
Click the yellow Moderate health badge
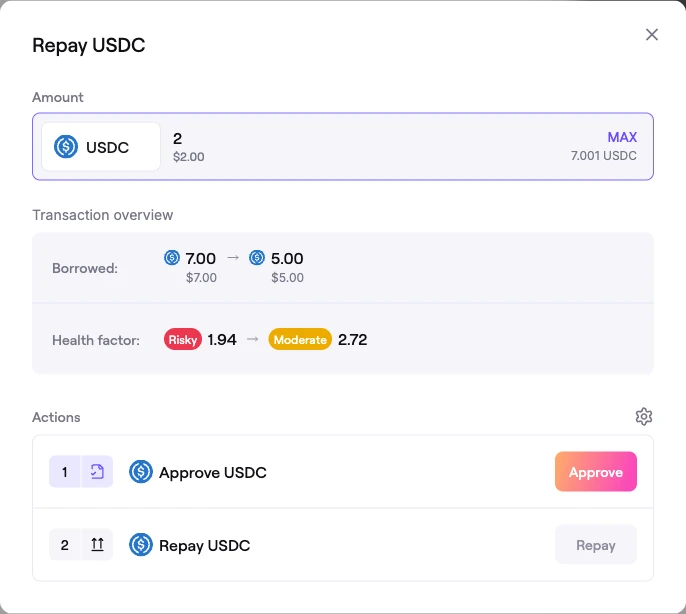pos(300,339)
